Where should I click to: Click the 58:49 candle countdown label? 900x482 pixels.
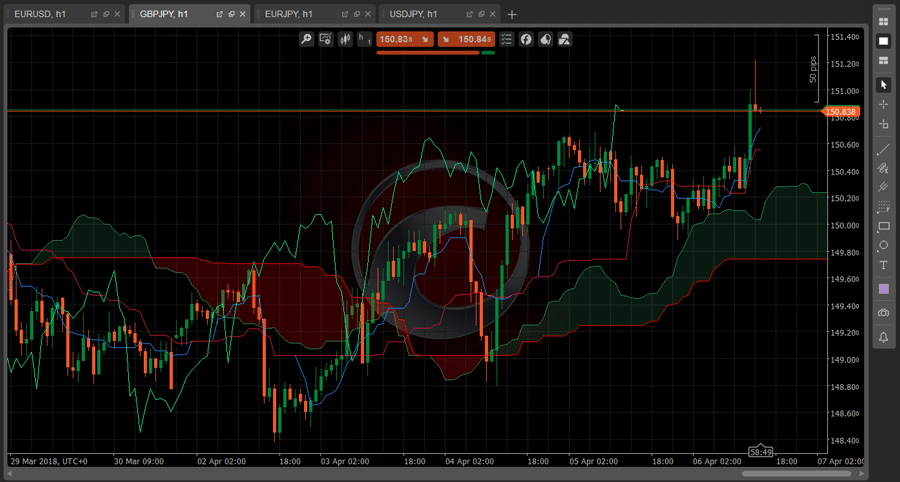759,452
